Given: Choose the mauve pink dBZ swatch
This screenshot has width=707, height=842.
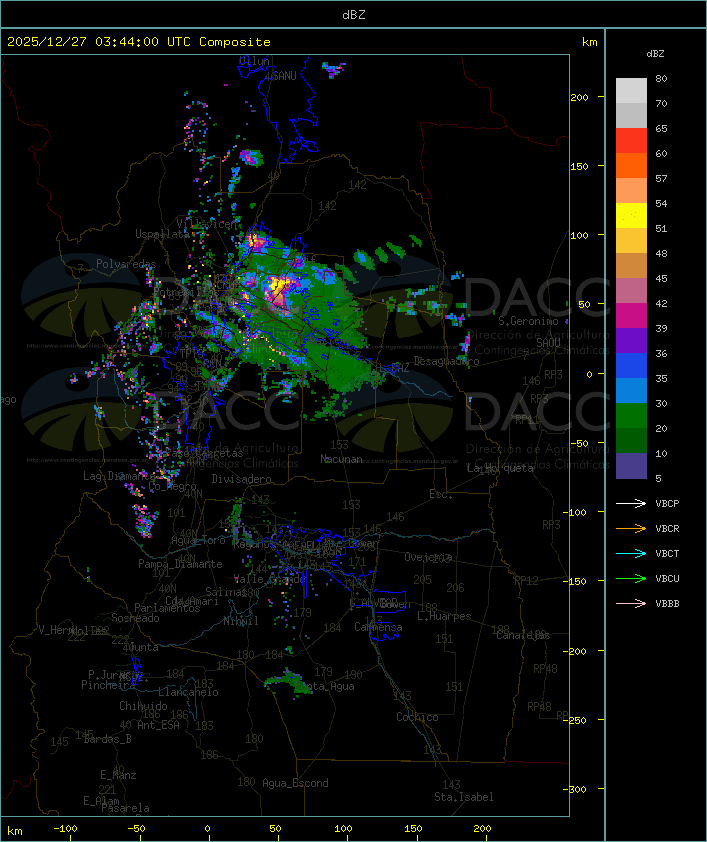Looking at the screenshot, I should (x=631, y=291).
